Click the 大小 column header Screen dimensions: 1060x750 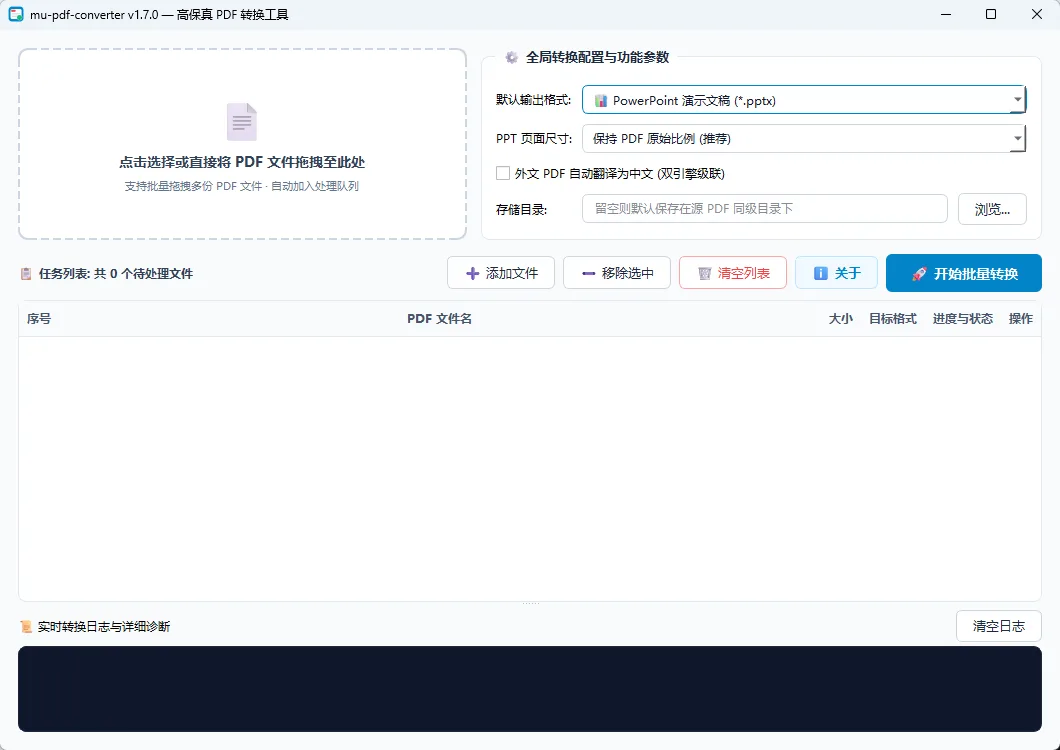coord(841,319)
